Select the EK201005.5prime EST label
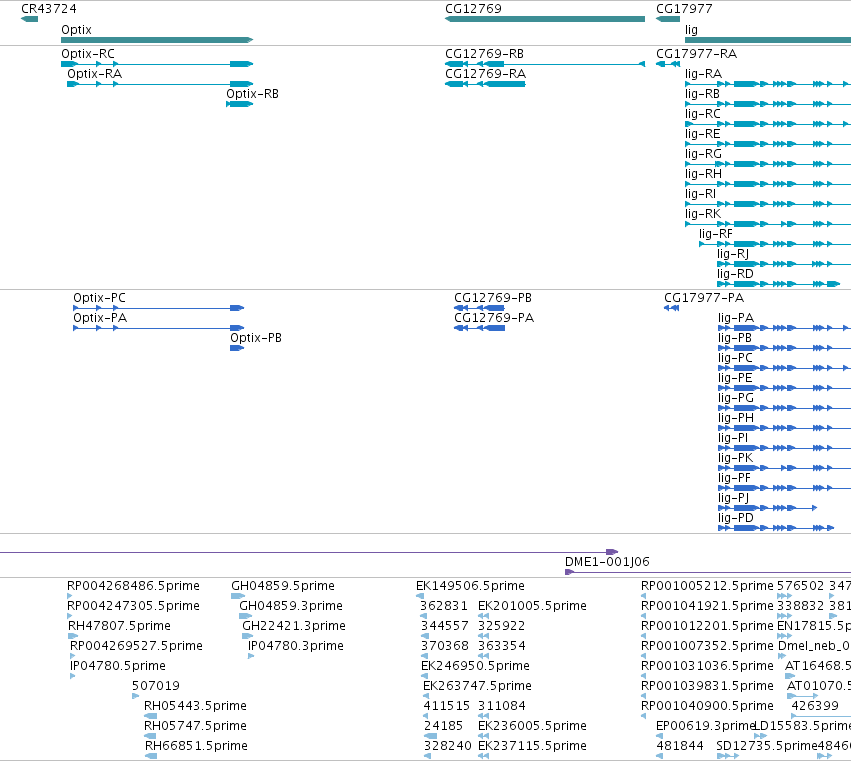Viewport: 851px width, 761px height. [532, 606]
